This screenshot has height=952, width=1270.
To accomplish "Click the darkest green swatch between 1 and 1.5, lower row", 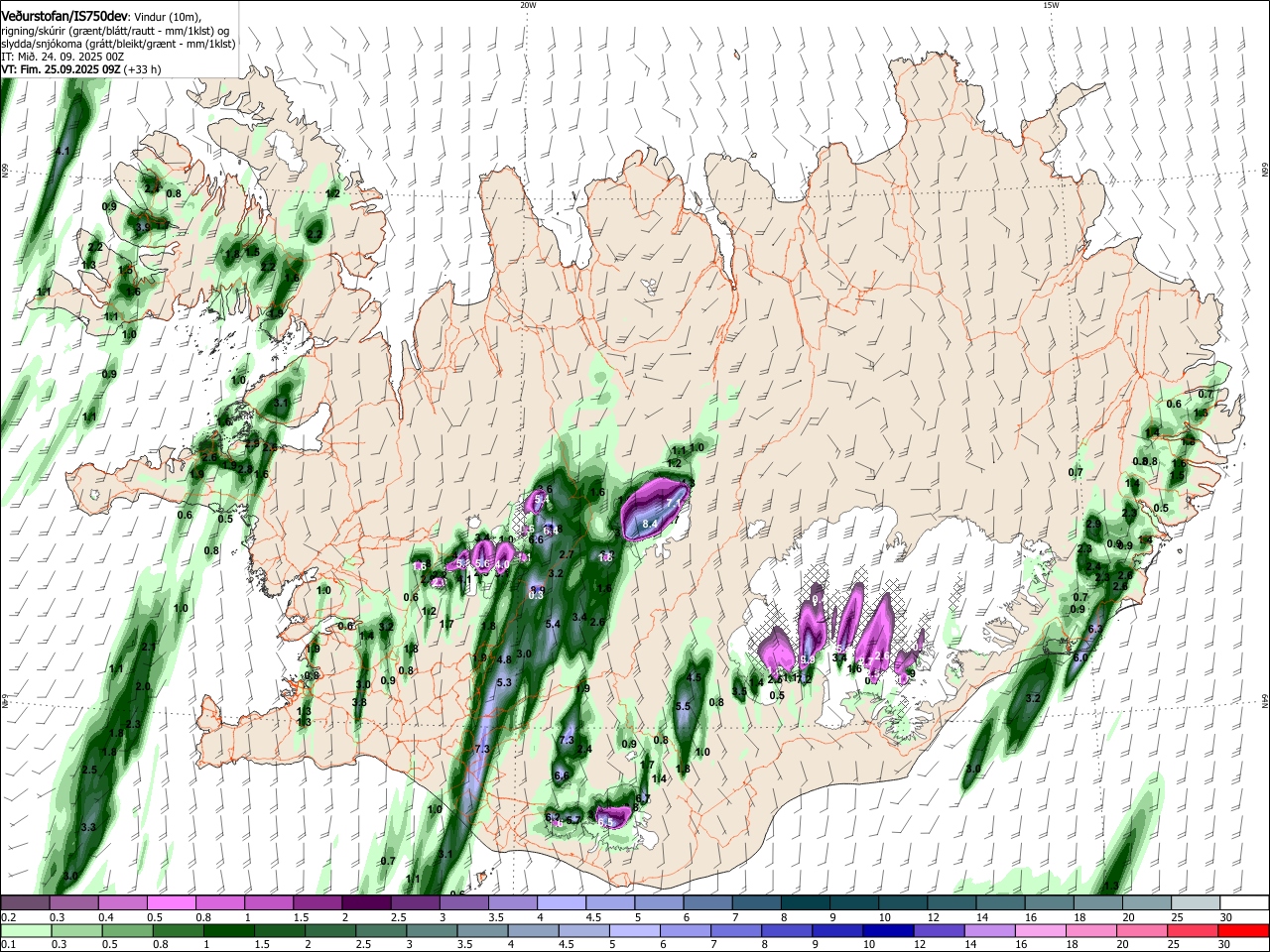I will tap(228, 930).
